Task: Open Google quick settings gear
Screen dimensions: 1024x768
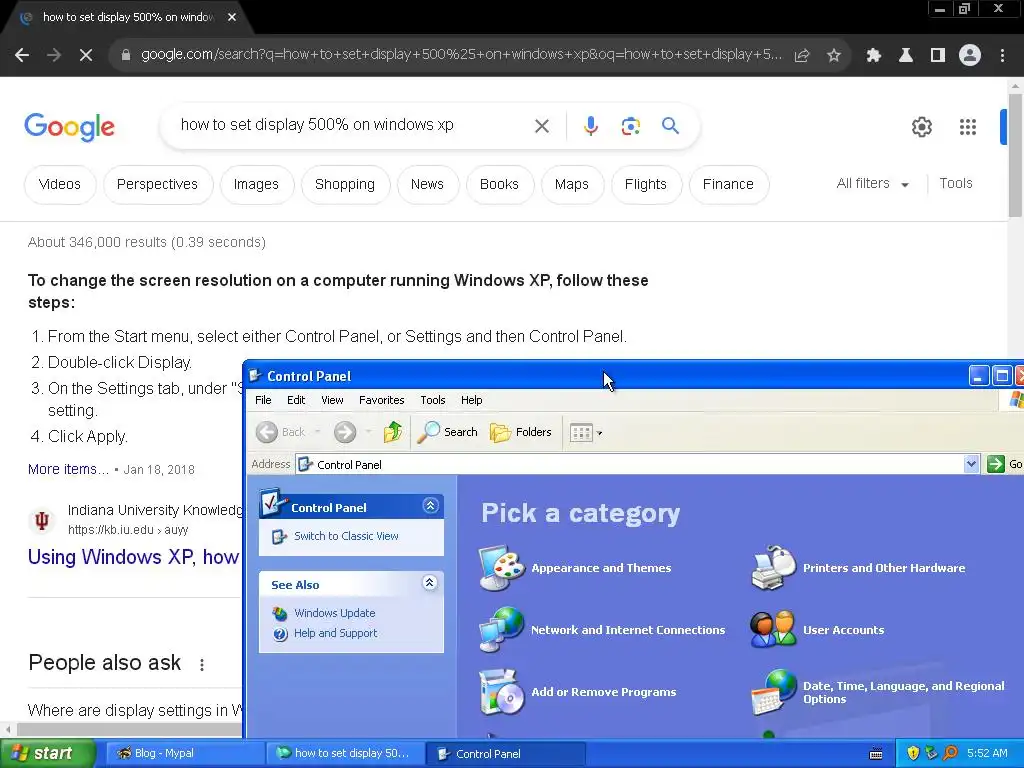Action: pyautogui.click(x=921, y=127)
